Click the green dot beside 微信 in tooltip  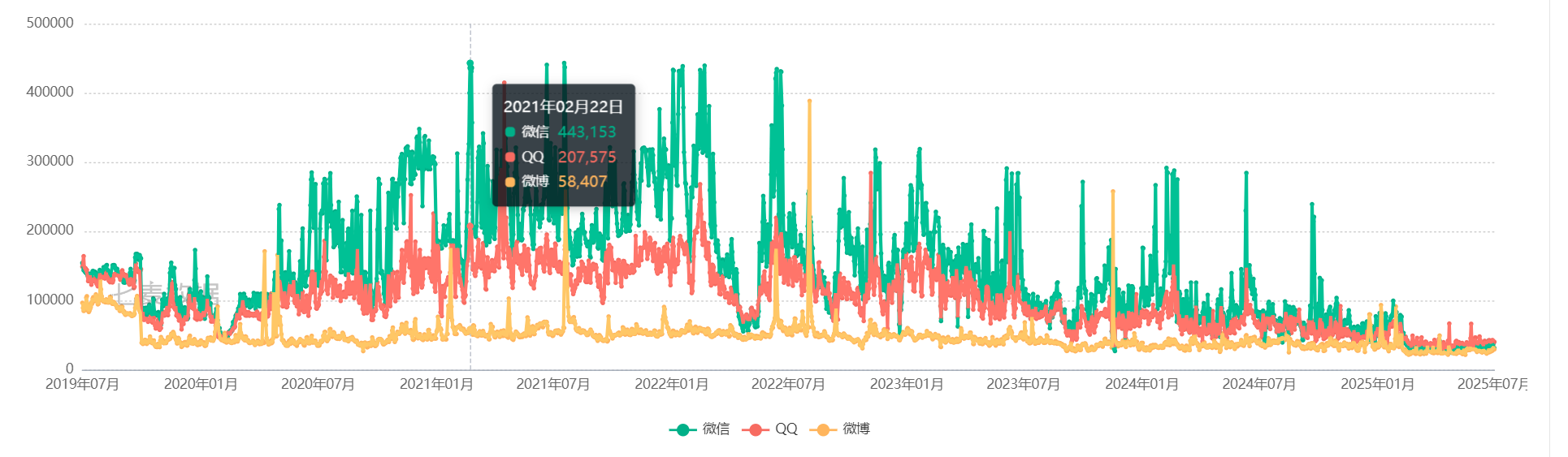pyautogui.click(x=510, y=132)
